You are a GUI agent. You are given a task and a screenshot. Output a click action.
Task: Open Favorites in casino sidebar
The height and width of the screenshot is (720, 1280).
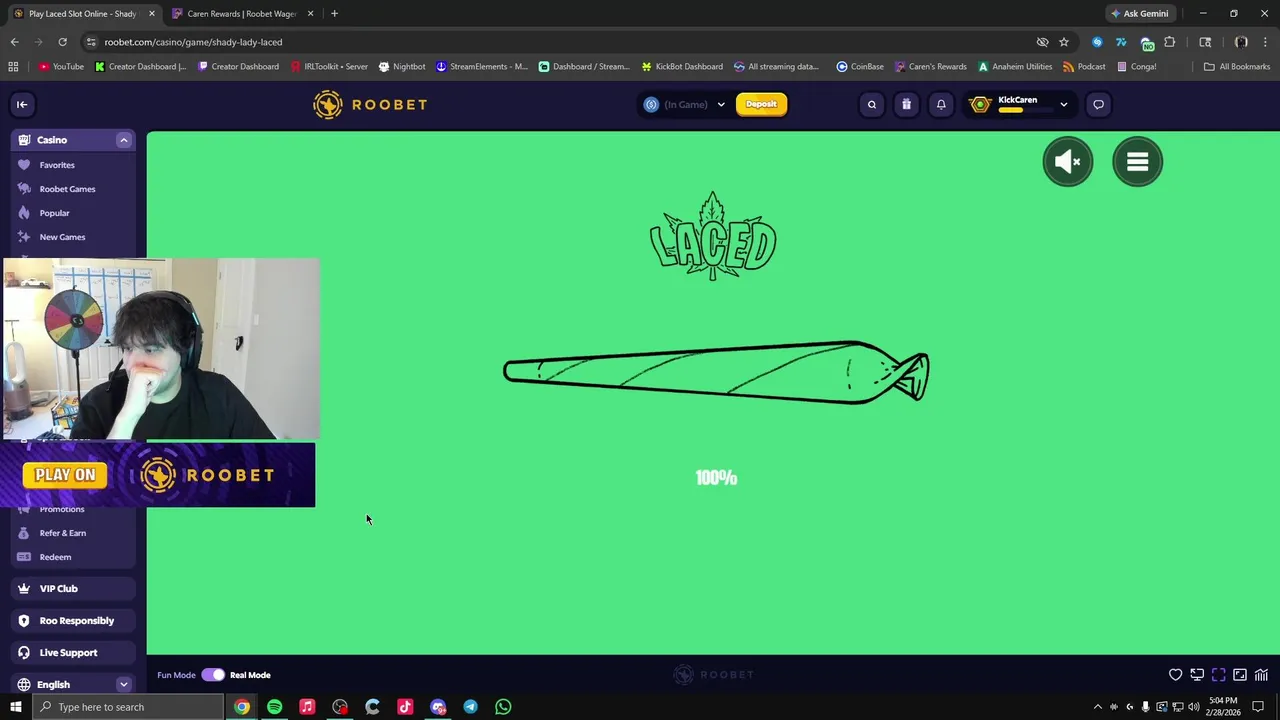[57, 165]
